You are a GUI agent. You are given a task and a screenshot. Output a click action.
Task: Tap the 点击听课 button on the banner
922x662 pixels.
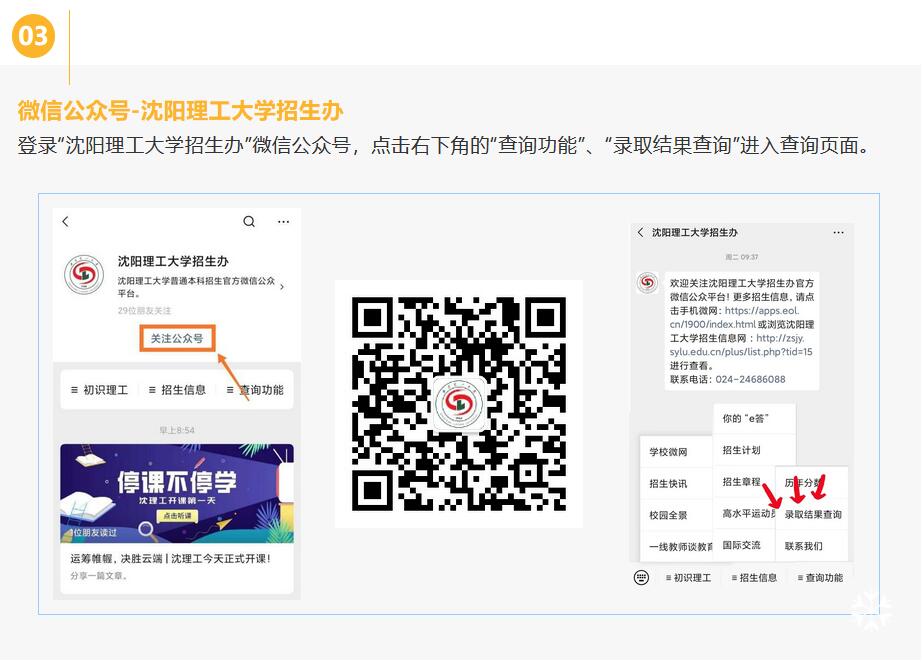coord(177,516)
